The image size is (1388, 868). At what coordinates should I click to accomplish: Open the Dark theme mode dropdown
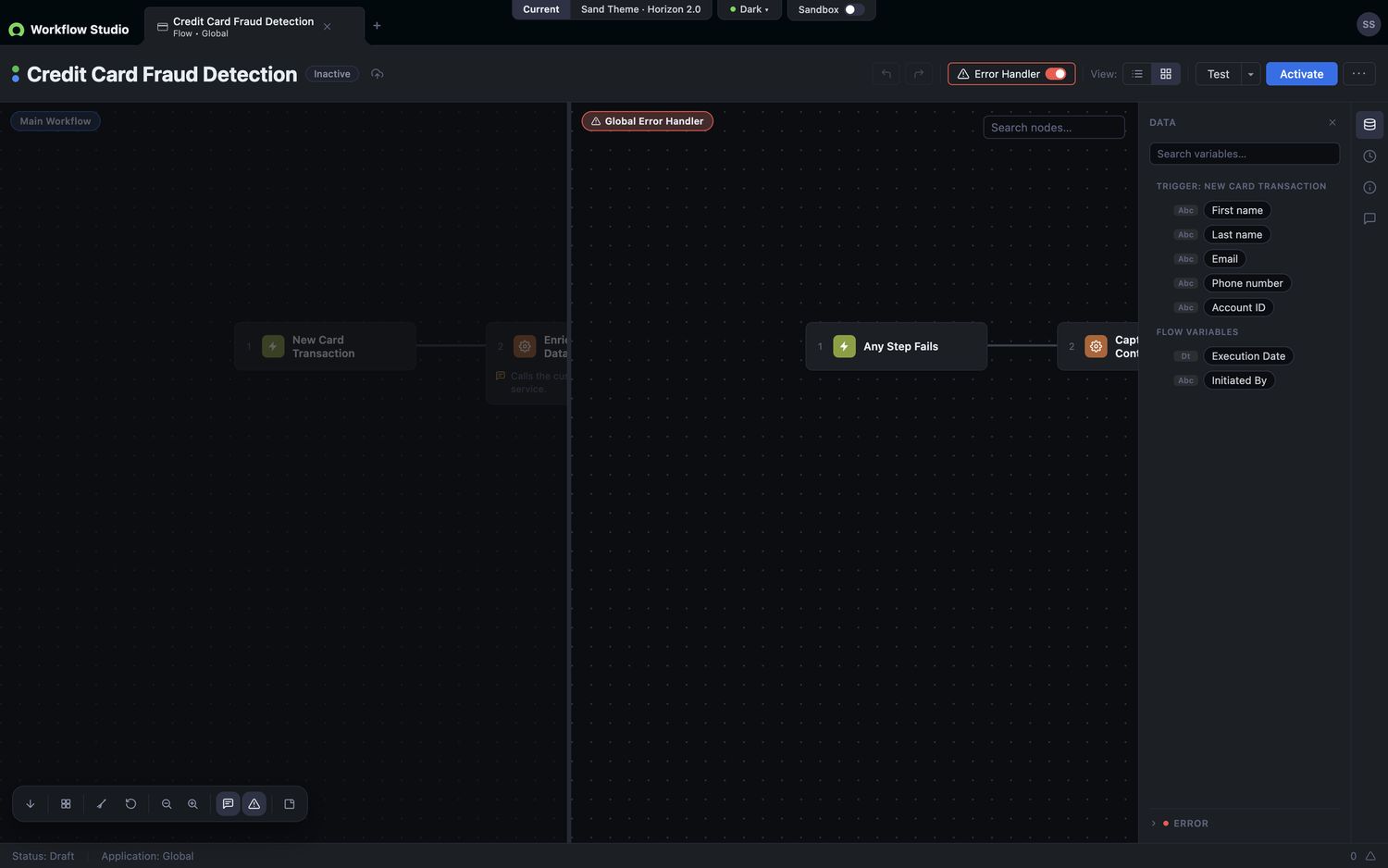click(750, 9)
